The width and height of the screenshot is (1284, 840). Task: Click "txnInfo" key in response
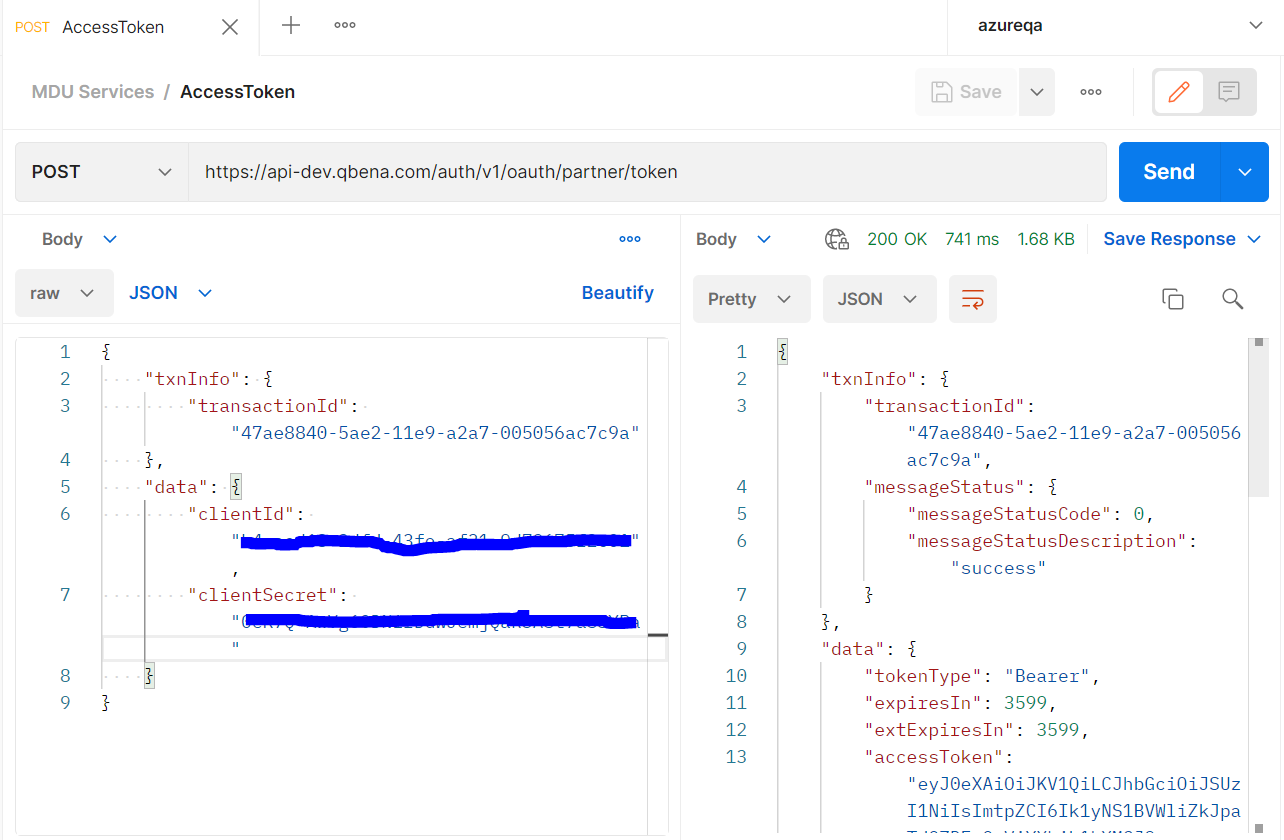click(x=869, y=379)
